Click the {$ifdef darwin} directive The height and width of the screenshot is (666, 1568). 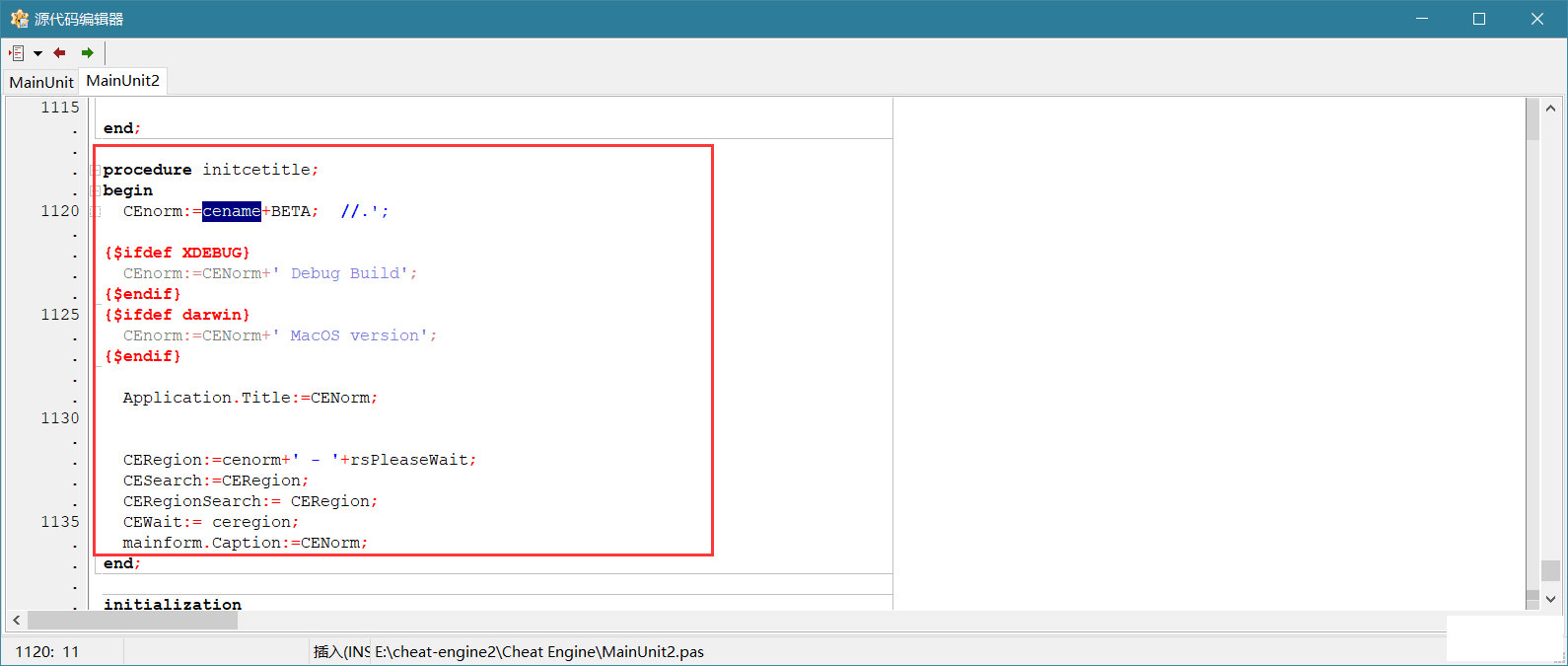click(x=177, y=315)
